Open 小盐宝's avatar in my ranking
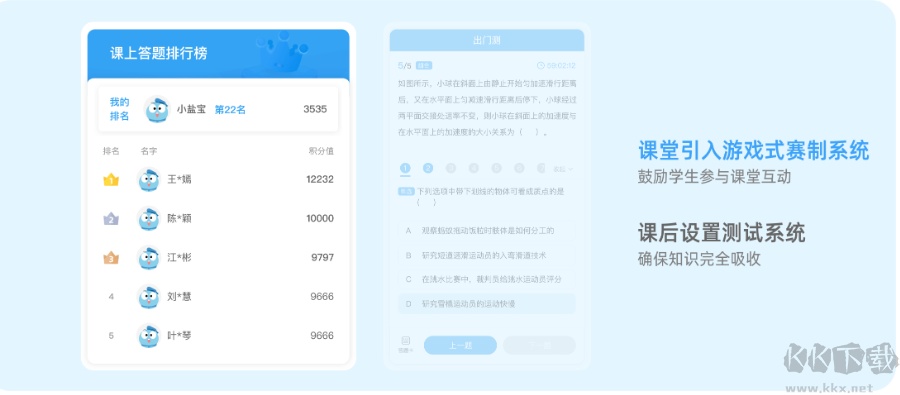This screenshot has width=900, height=395. tap(157, 109)
